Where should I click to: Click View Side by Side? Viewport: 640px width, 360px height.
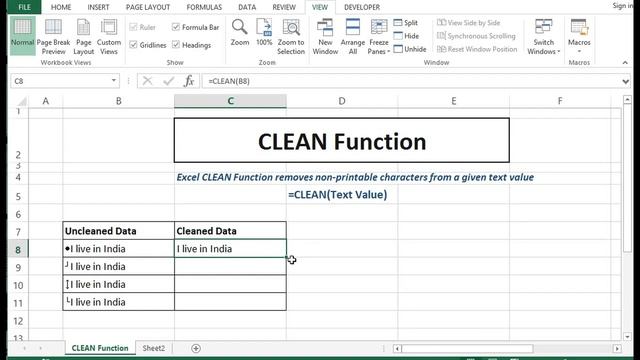[x=469, y=23]
